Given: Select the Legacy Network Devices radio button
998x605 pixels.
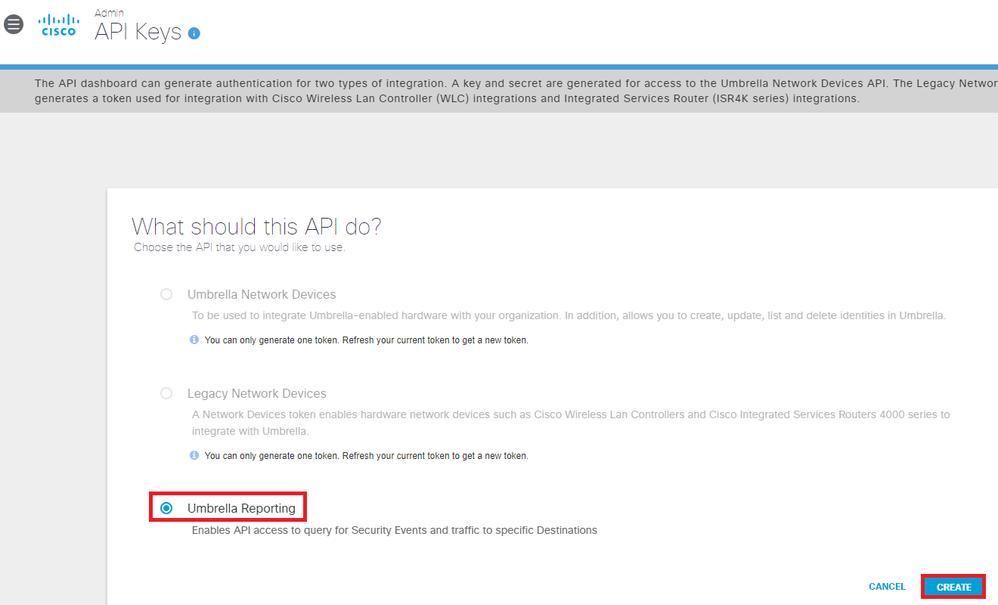Looking at the screenshot, I should pyautogui.click(x=166, y=394).
